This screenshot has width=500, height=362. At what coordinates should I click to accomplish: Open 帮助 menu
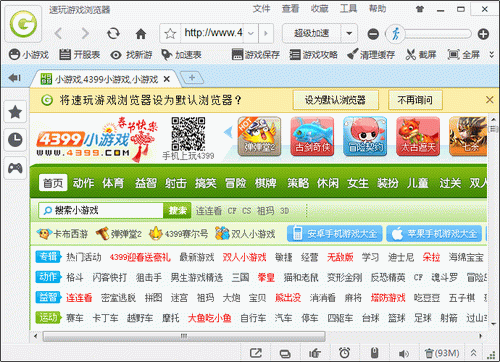click(377, 9)
